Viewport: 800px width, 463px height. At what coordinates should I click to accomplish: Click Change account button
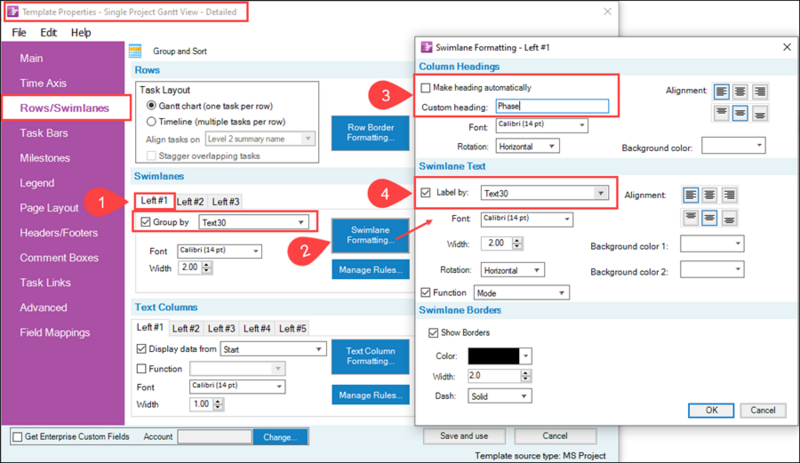[280, 437]
